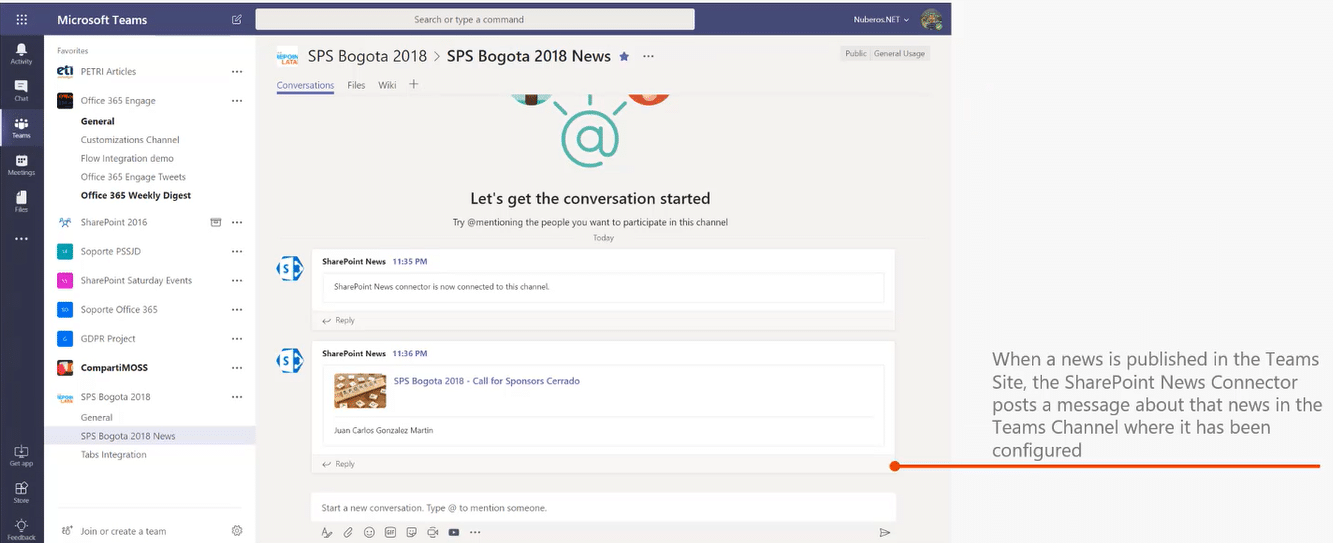Open Meetings calendar icon

click(21, 164)
